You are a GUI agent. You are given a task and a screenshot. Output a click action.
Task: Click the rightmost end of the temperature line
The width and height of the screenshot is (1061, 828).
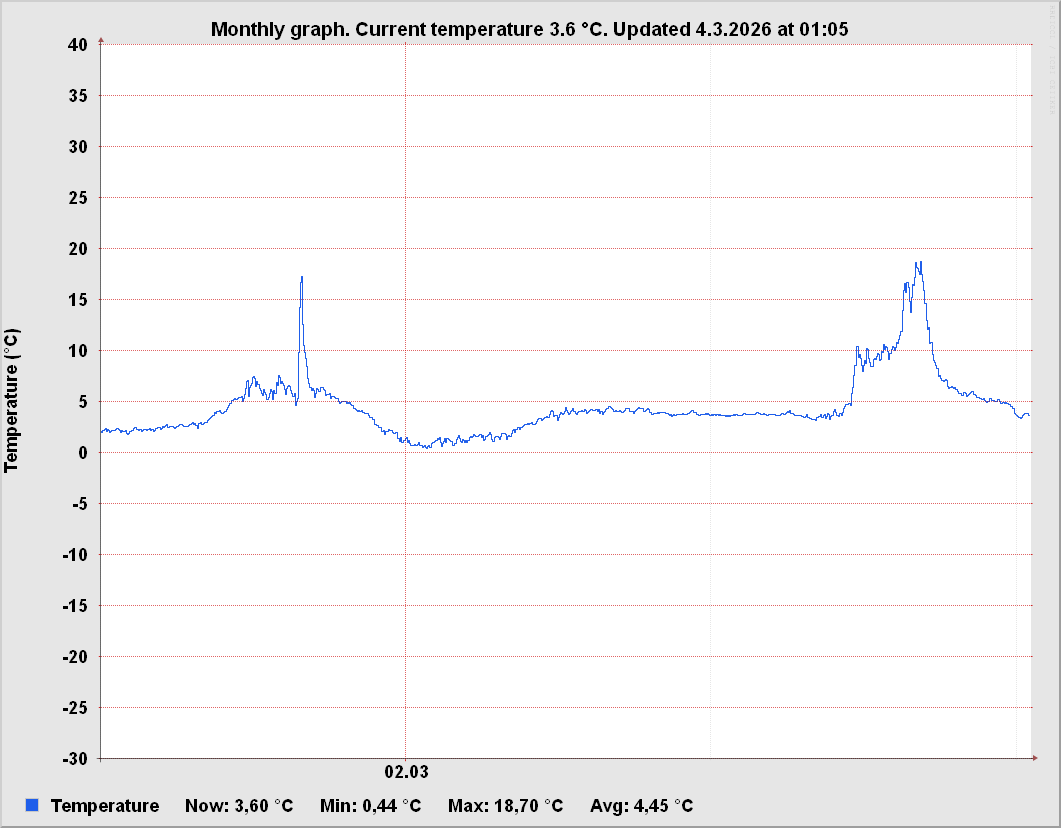[1028, 415]
